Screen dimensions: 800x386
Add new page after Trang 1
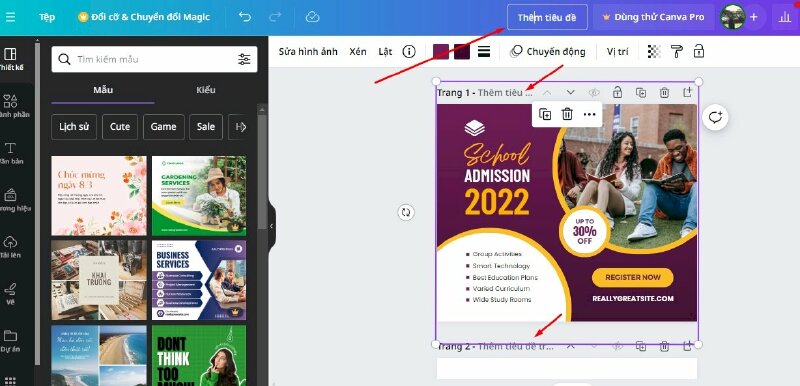(688, 93)
